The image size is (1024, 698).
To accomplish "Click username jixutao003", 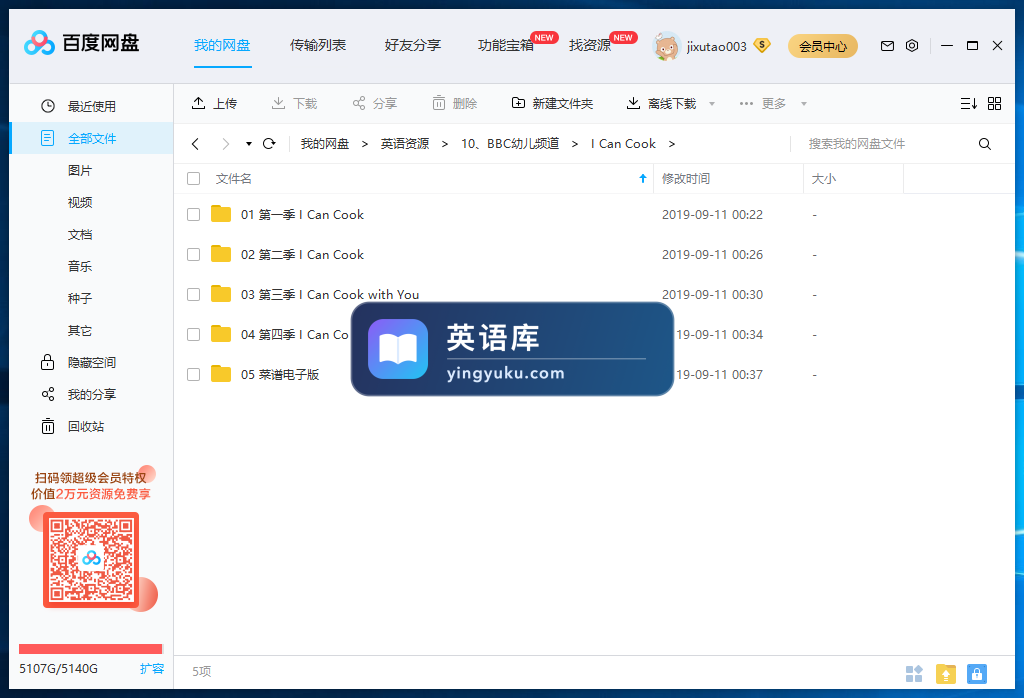I will pyautogui.click(x=716, y=46).
